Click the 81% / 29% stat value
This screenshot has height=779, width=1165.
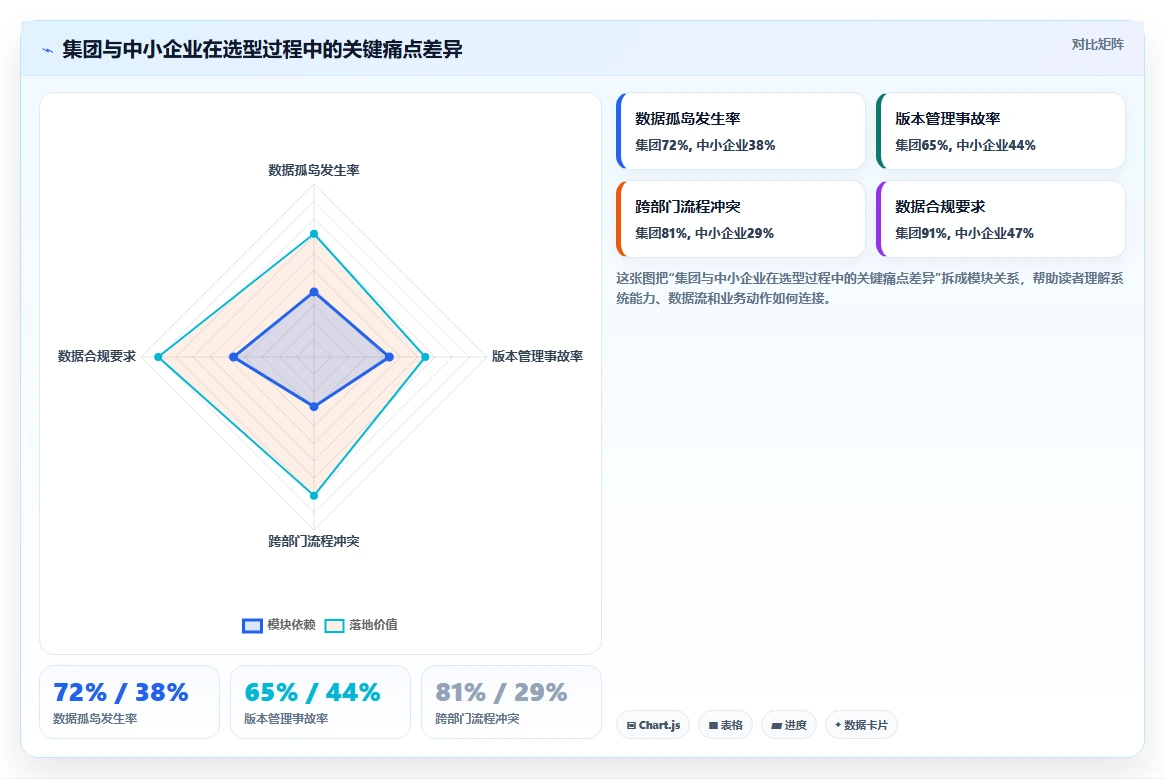pyautogui.click(x=502, y=693)
